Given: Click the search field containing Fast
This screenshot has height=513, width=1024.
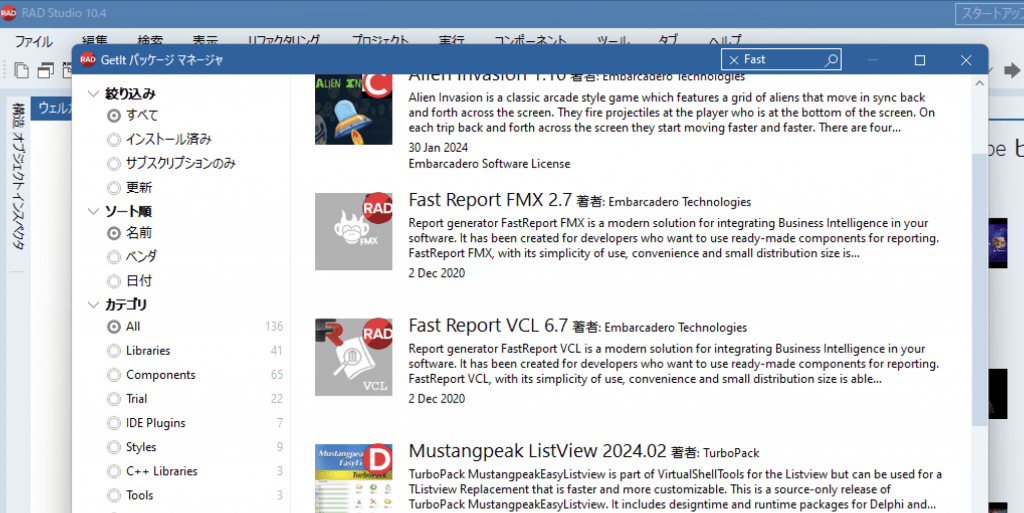Looking at the screenshot, I should point(781,60).
